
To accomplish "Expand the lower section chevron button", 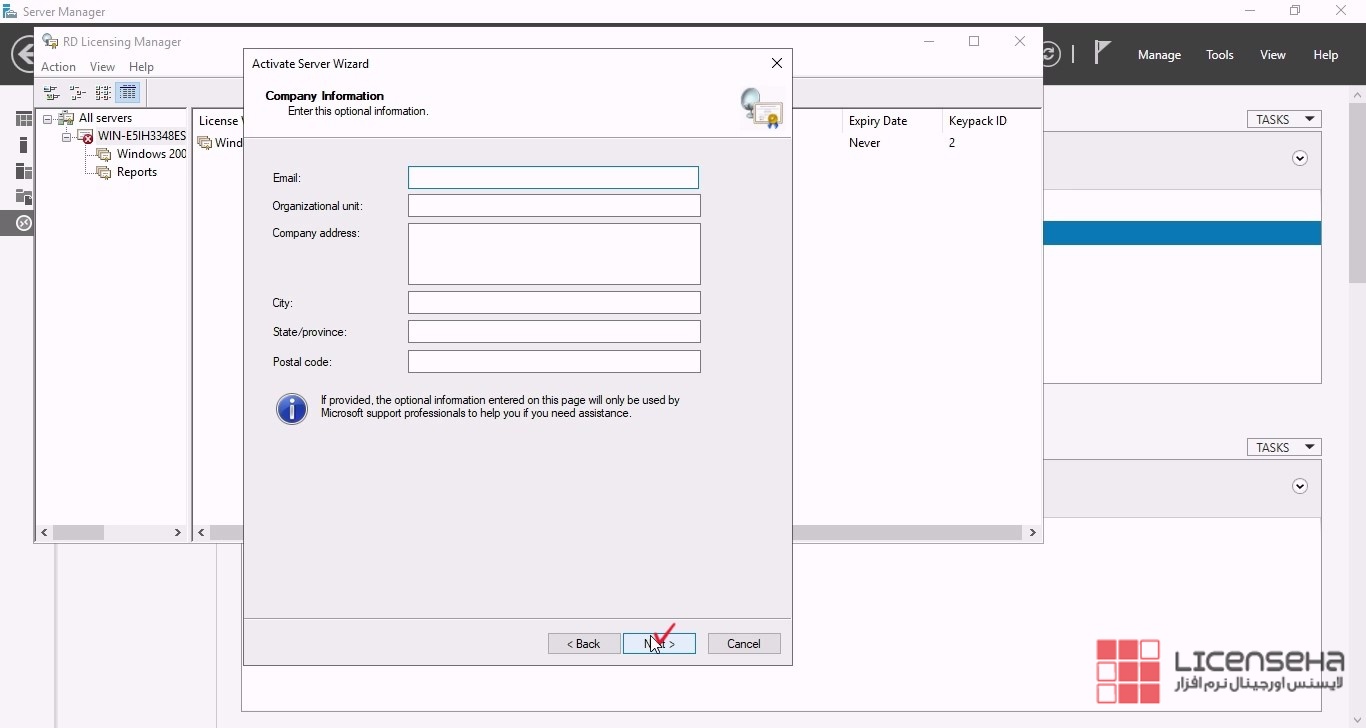I will (1300, 486).
